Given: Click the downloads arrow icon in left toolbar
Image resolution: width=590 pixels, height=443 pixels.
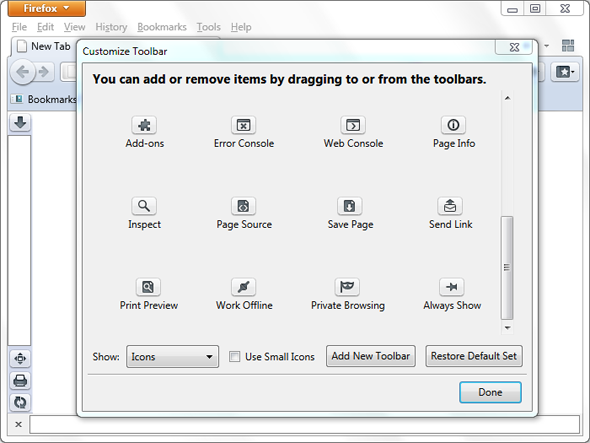Looking at the screenshot, I should point(20,123).
